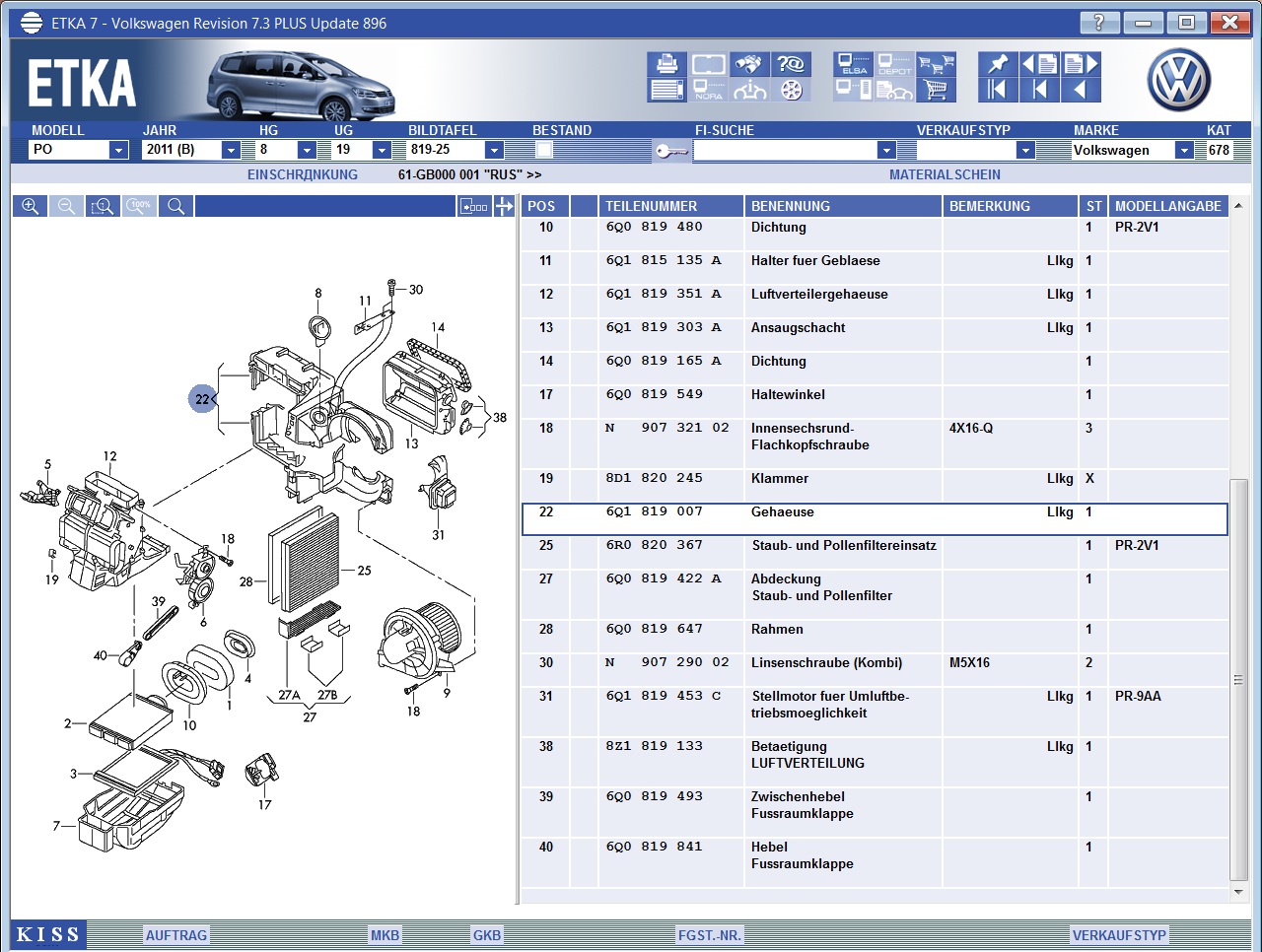
Task: Click the printer icon in the toolbar
Action: (x=667, y=64)
